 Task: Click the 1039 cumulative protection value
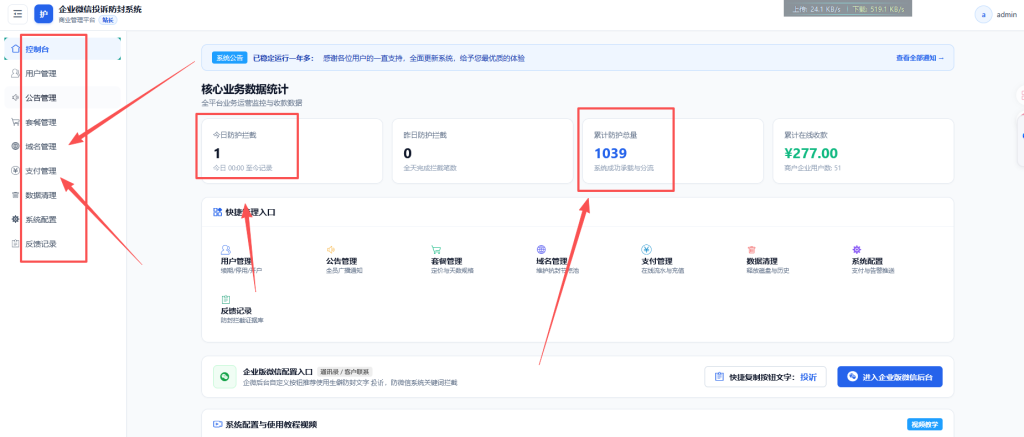[610, 154]
